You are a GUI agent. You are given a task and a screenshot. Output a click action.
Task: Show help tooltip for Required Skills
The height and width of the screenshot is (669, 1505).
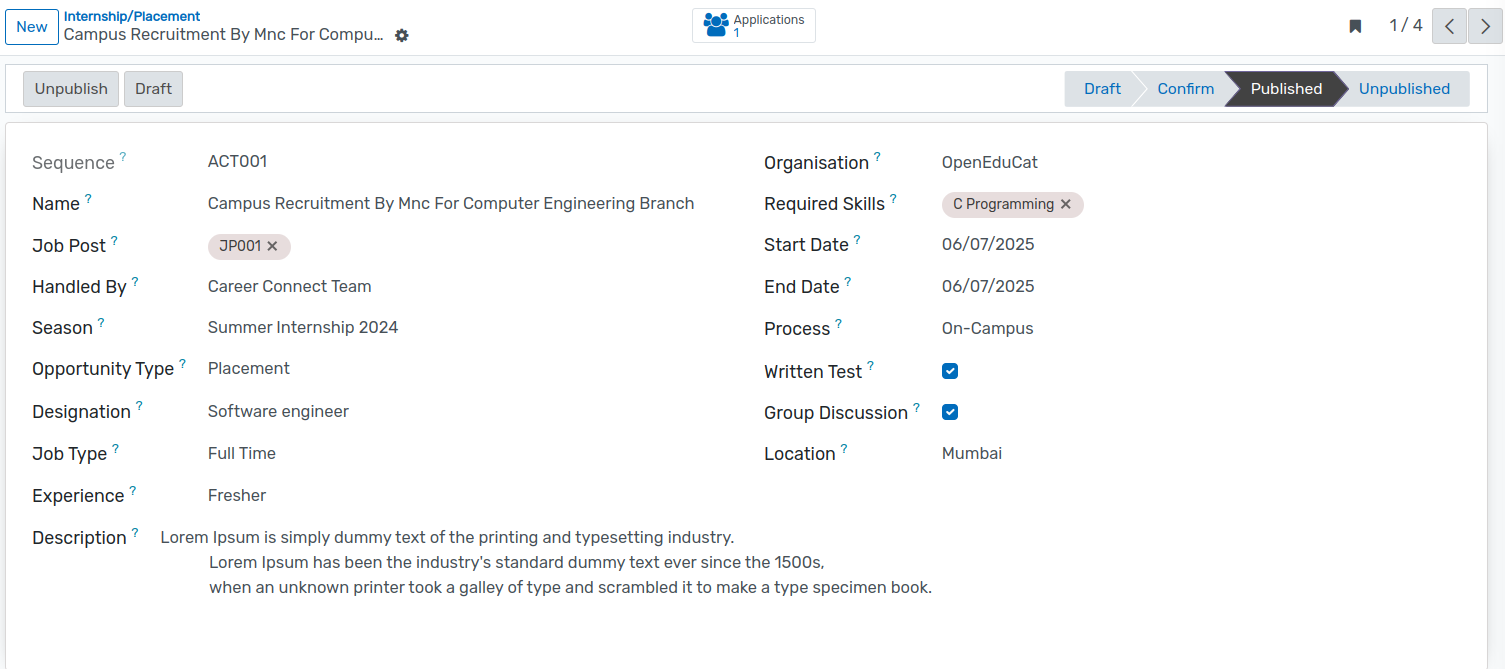click(x=893, y=198)
